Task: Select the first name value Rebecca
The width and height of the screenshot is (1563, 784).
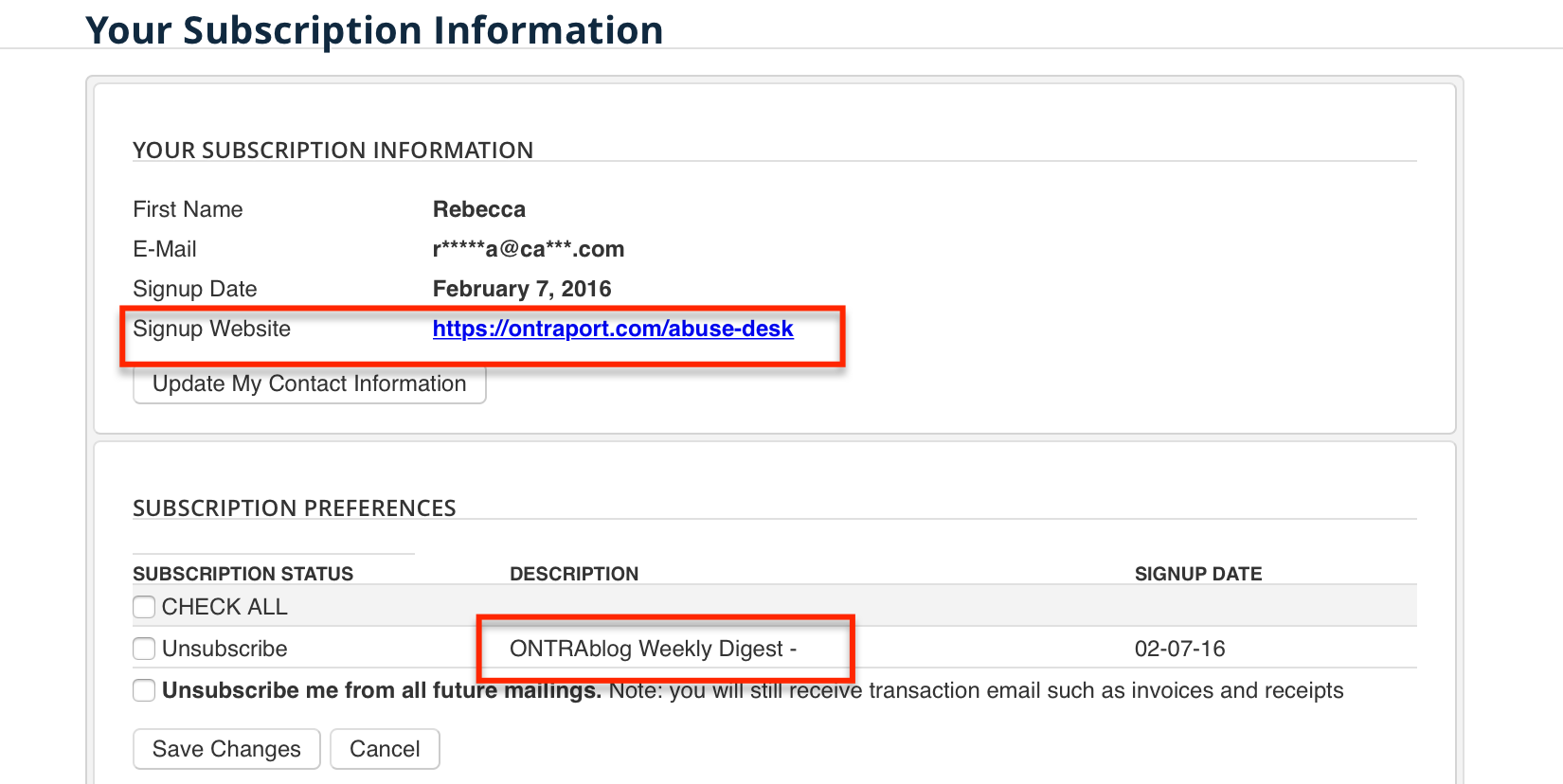Action: [478, 209]
